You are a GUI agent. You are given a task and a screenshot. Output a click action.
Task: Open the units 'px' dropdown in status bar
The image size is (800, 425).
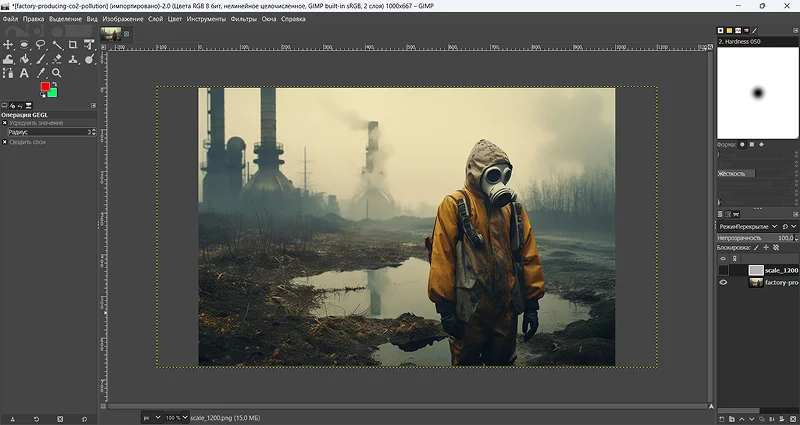pyautogui.click(x=152, y=417)
